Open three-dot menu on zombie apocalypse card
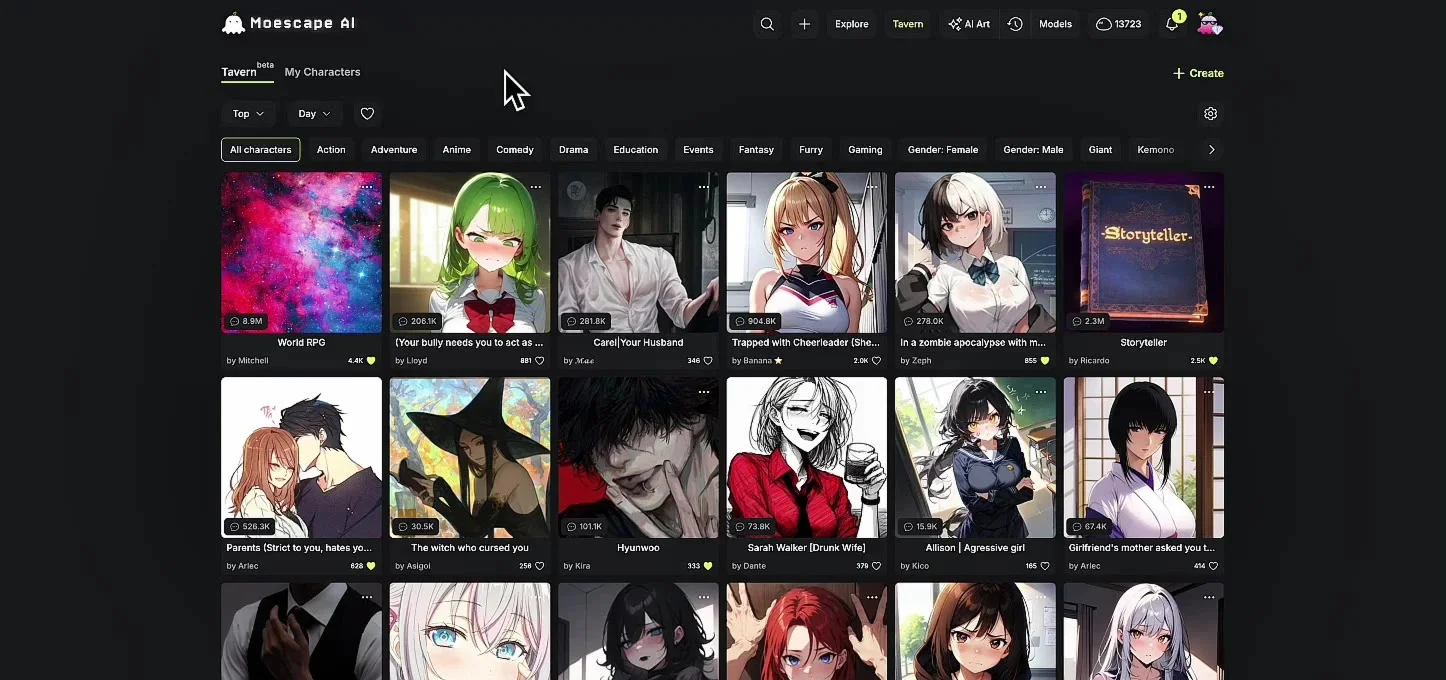The height and width of the screenshot is (680, 1446). [1040, 187]
